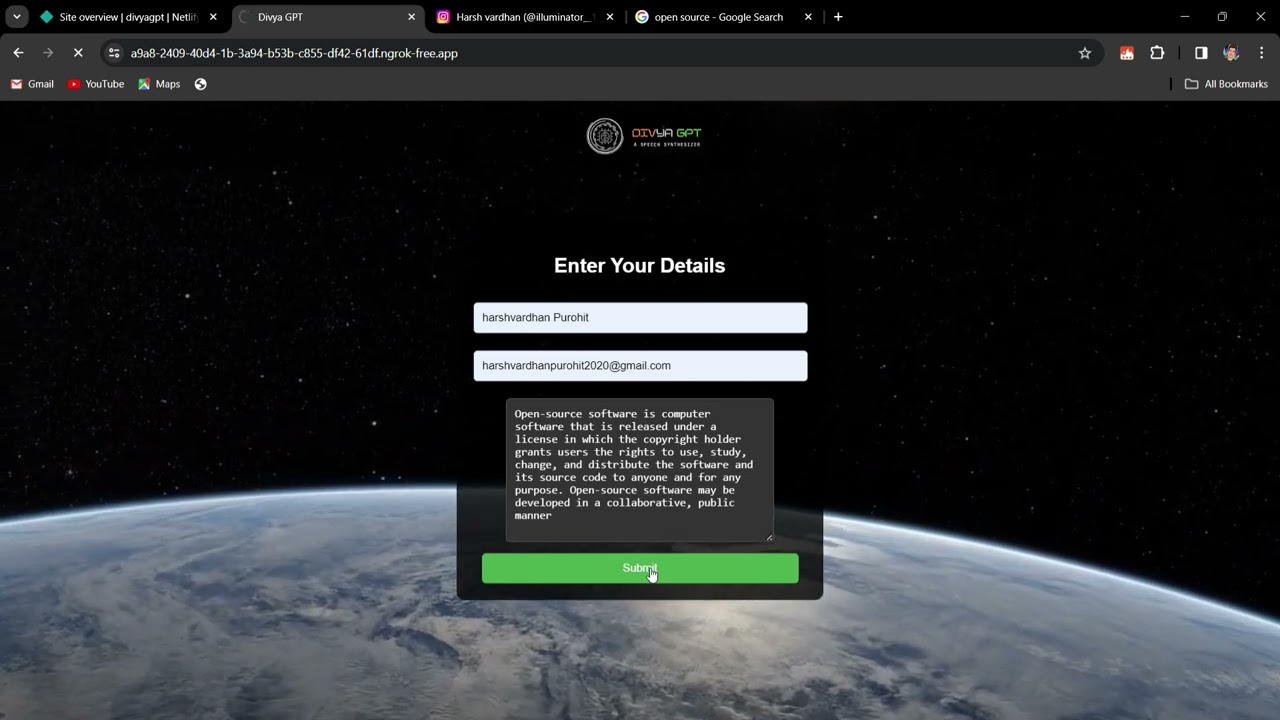The height and width of the screenshot is (720, 1280).
Task: Open the Chrome three-dot menu
Action: [1262, 53]
